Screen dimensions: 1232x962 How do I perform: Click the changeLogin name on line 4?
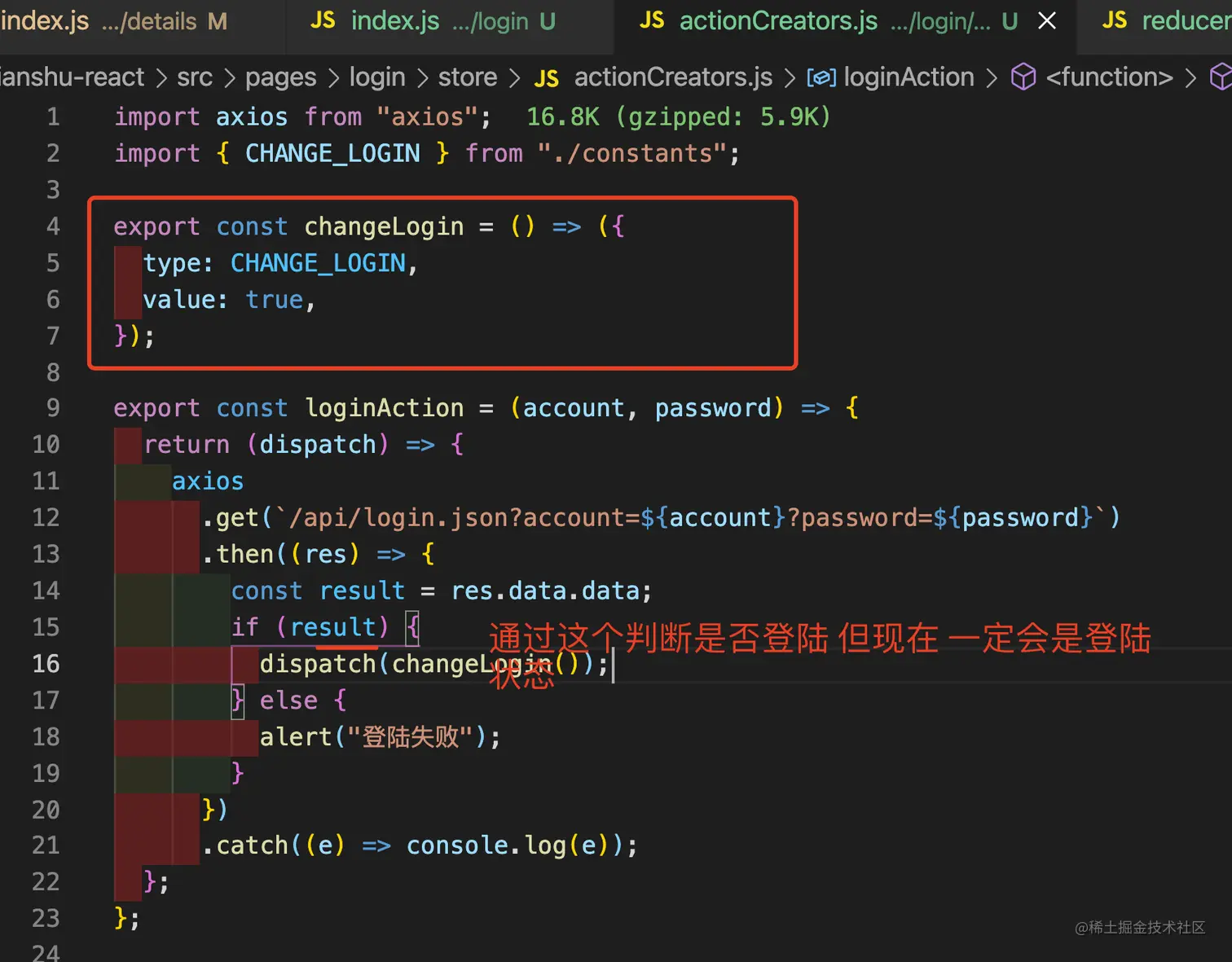click(x=384, y=227)
